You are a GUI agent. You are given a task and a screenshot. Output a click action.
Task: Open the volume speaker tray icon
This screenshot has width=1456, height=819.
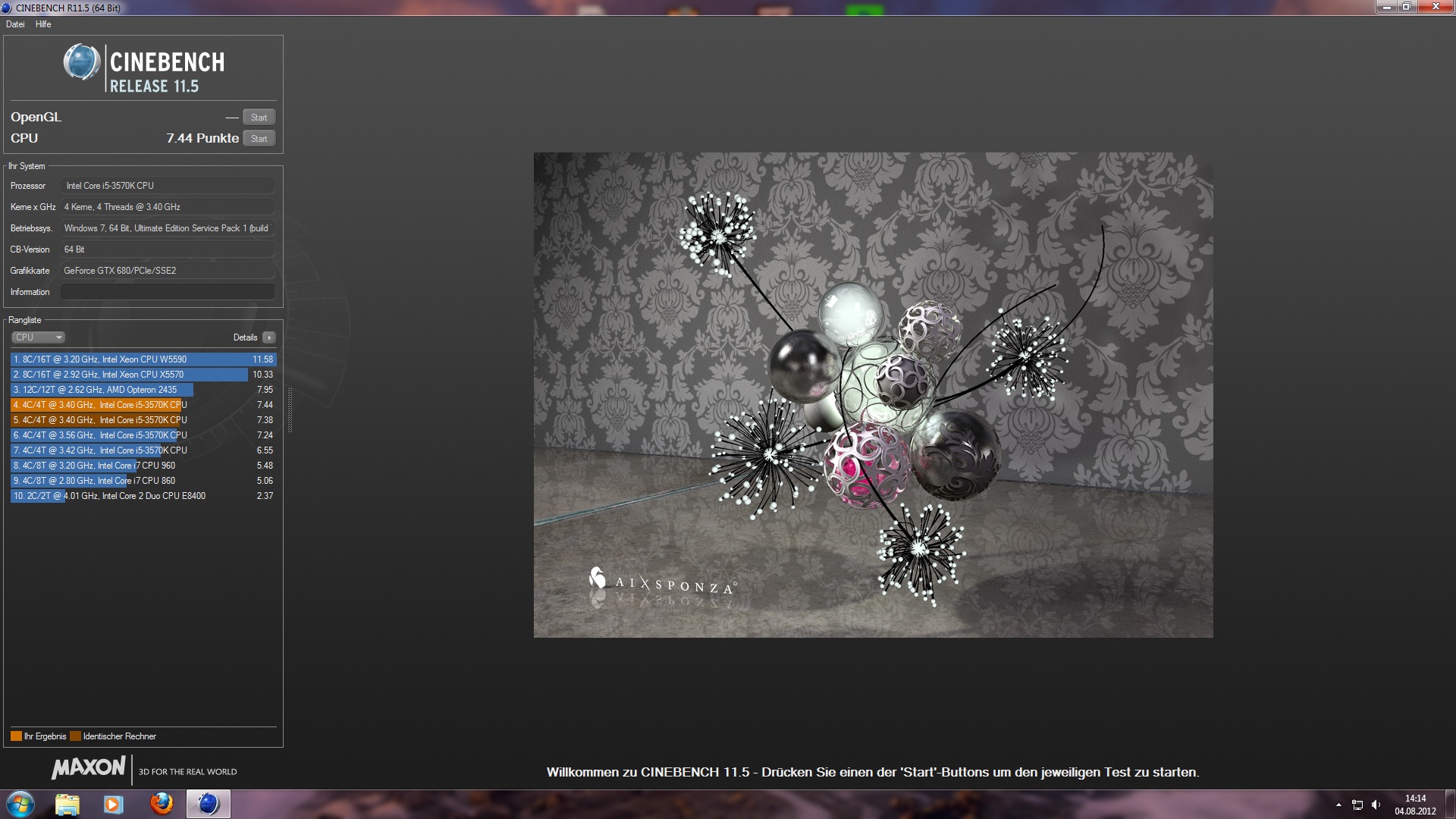[x=1376, y=805]
